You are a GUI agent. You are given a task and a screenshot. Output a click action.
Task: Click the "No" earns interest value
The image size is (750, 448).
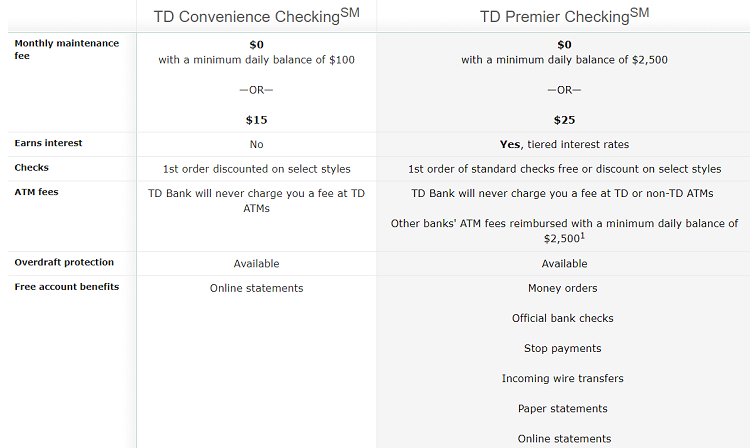(x=256, y=144)
